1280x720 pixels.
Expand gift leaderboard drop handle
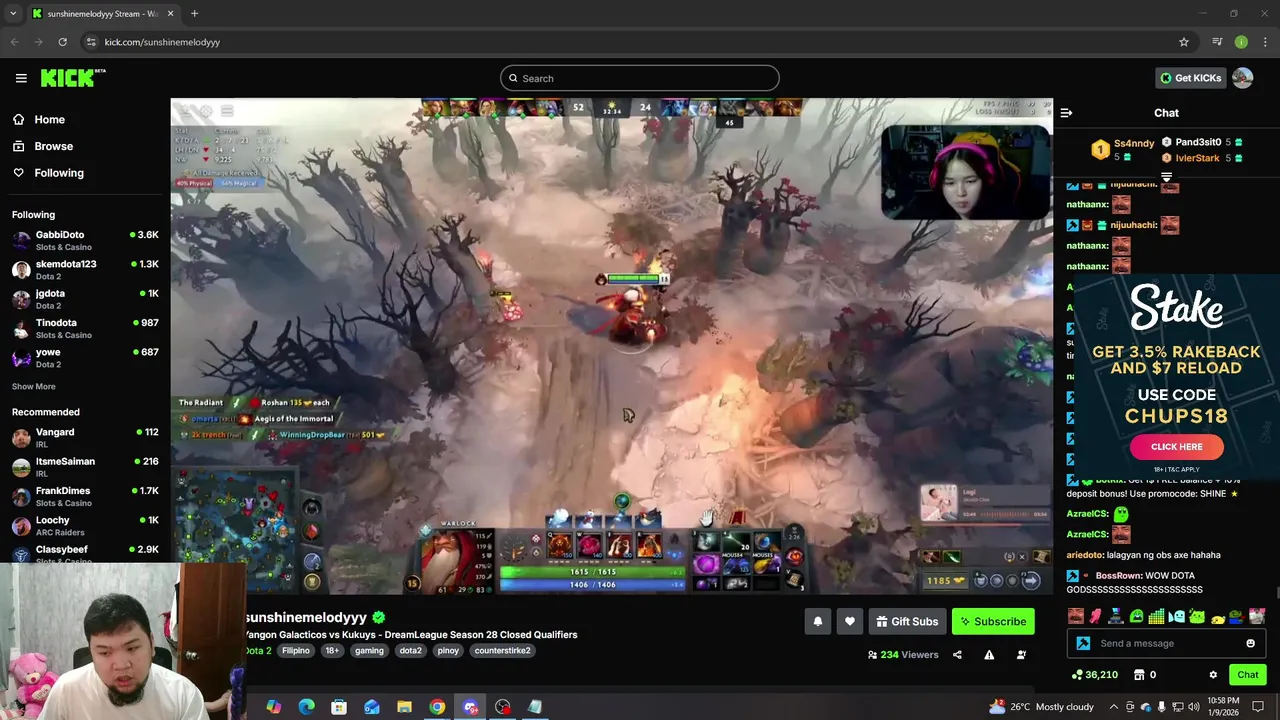pyautogui.click(x=1166, y=177)
